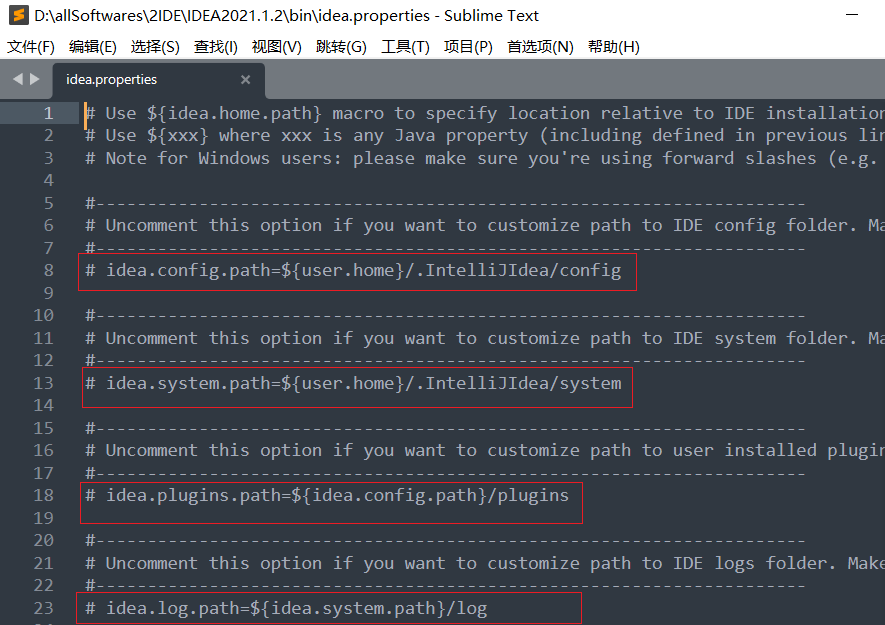Click line number 1 in gutter
The width and height of the screenshot is (885, 625).
[49, 113]
